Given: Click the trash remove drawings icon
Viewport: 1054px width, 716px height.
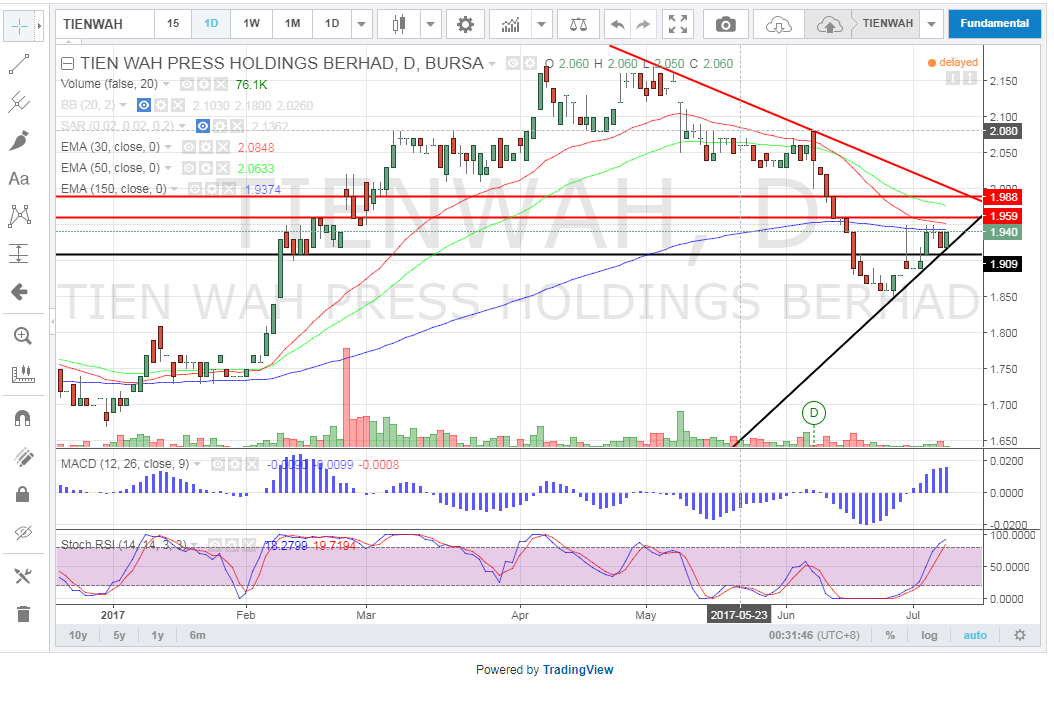Looking at the screenshot, I should coord(23,614).
